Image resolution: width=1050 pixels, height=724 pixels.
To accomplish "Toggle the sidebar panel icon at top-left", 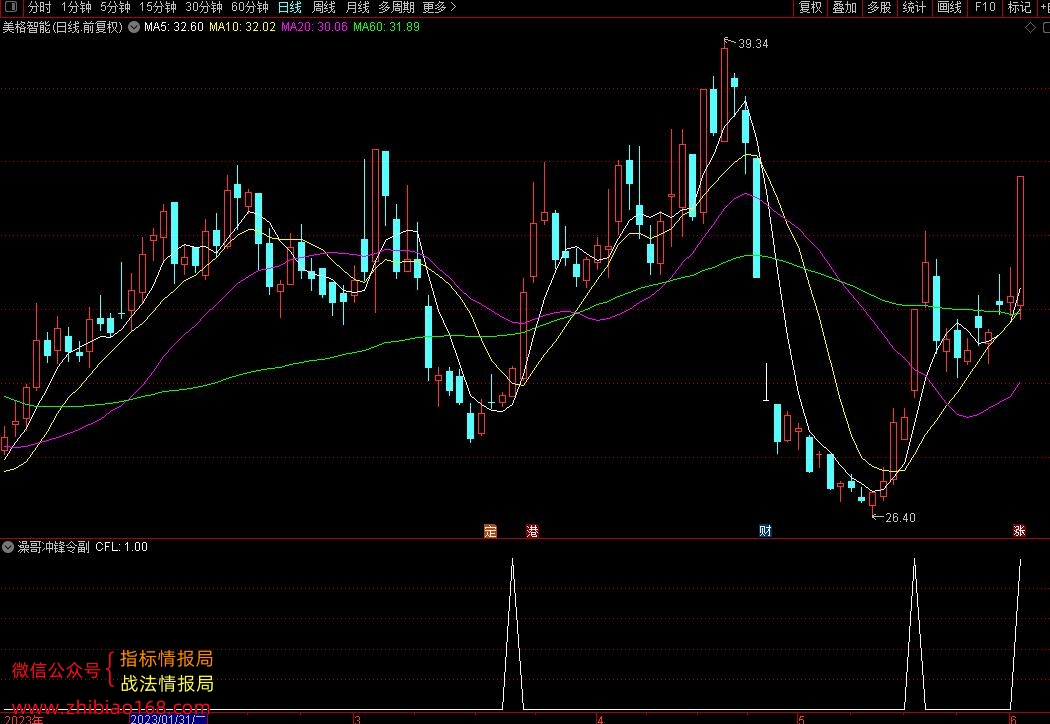I will [x=11, y=7].
